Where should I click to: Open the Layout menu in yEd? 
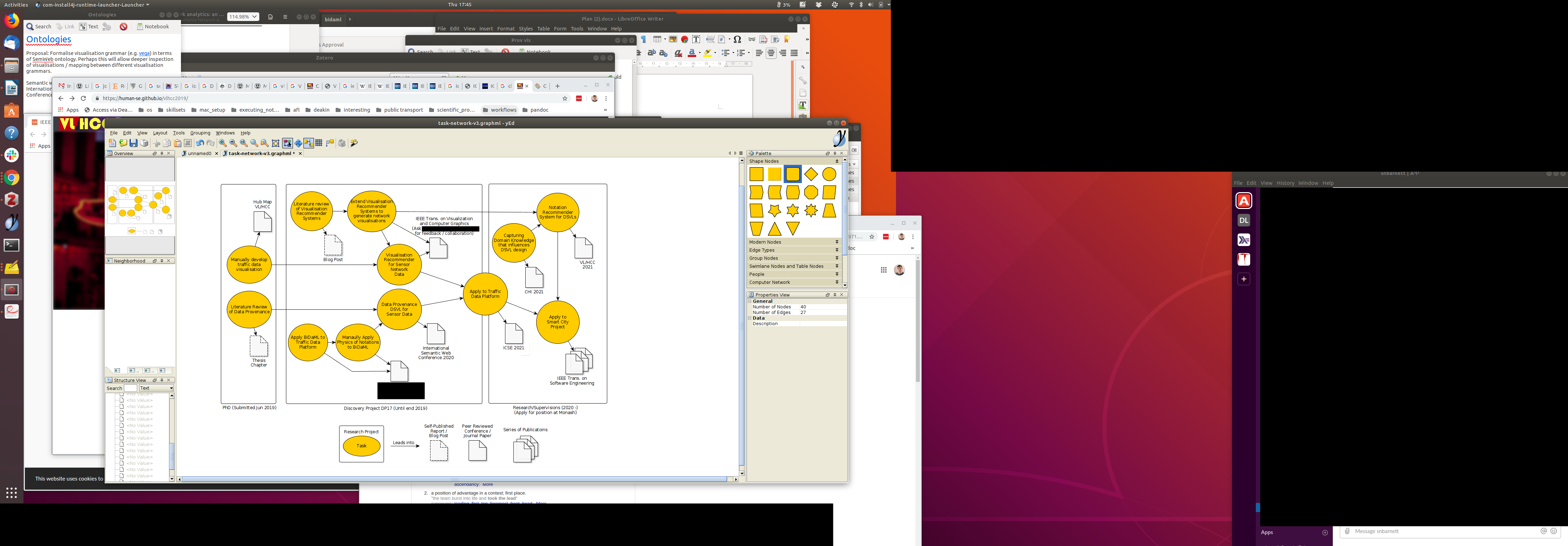tap(160, 133)
